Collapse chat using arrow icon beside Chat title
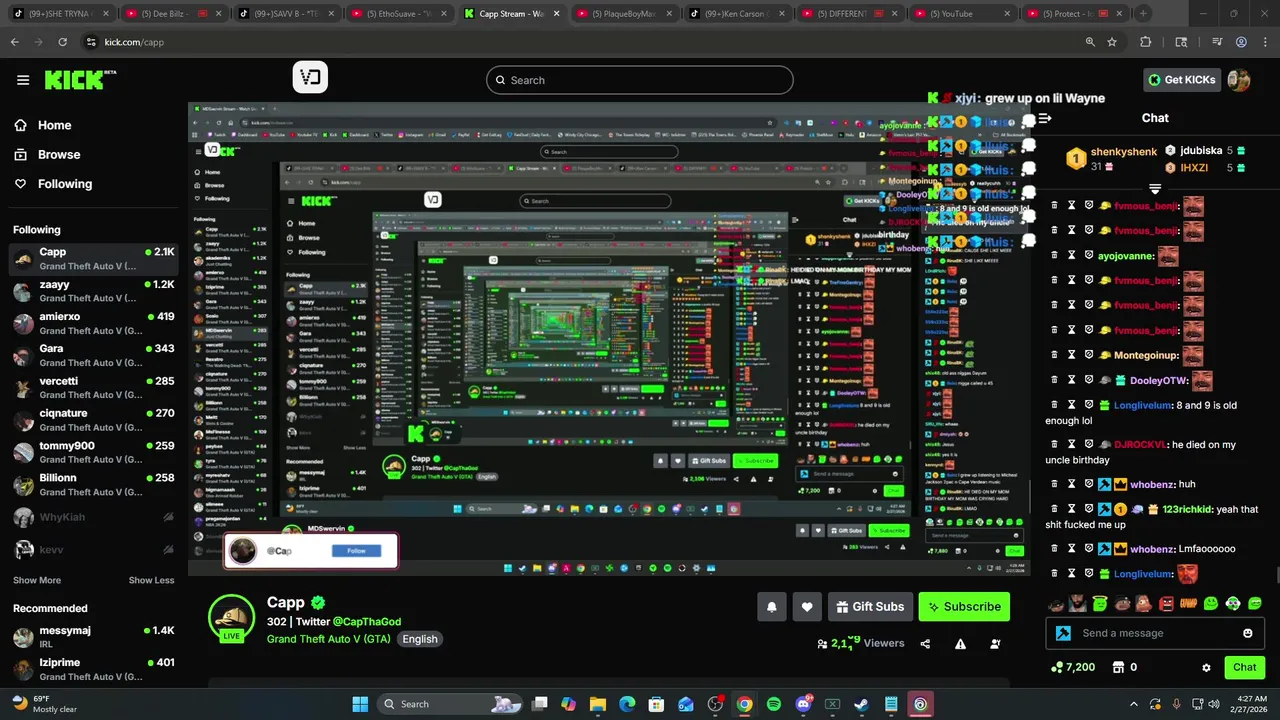The width and height of the screenshot is (1280, 720). (x=1045, y=118)
